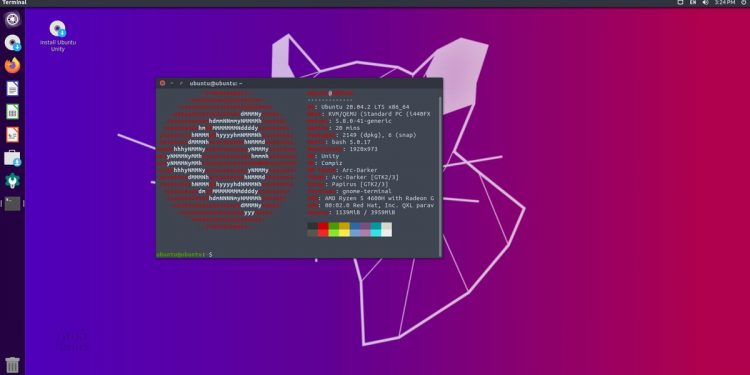Image resolution: width=750 pixels, height=375 pixels.
Task: Click the kernel value 5.8.0-41-generic
Action: pyautogui.click(x=363, y=121)
